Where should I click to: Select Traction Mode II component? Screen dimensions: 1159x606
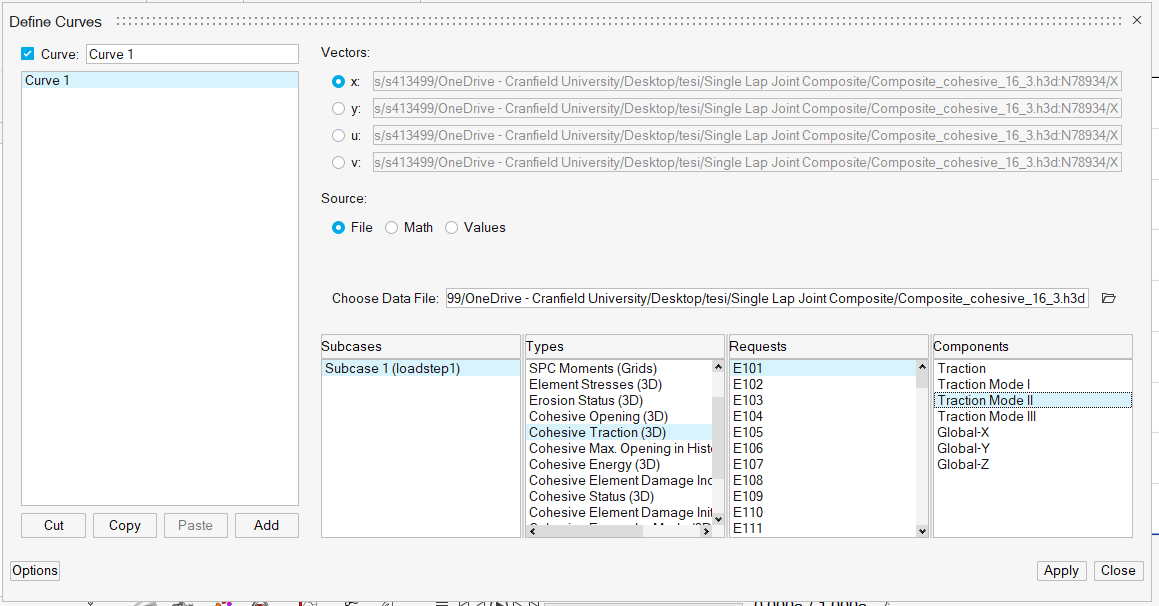click(x=1033, y=401)
